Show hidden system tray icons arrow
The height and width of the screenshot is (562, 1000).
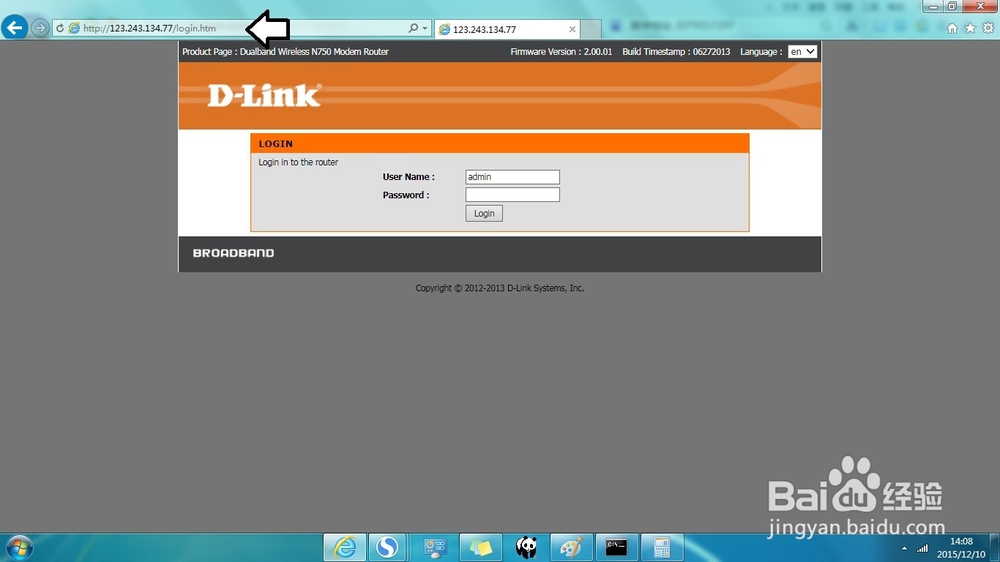904,549
